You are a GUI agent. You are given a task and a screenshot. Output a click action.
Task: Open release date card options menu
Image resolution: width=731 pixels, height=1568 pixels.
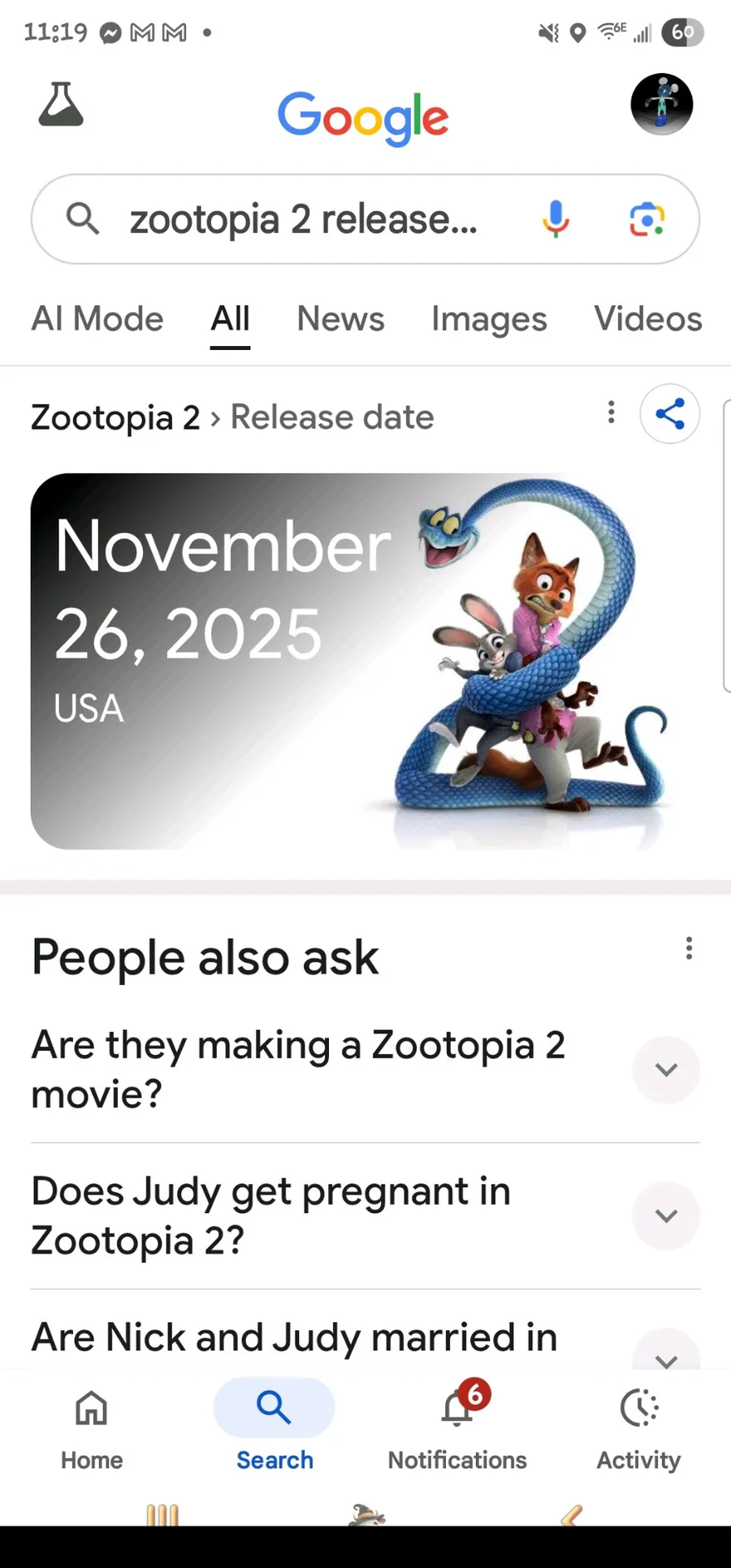coord(612,413)
